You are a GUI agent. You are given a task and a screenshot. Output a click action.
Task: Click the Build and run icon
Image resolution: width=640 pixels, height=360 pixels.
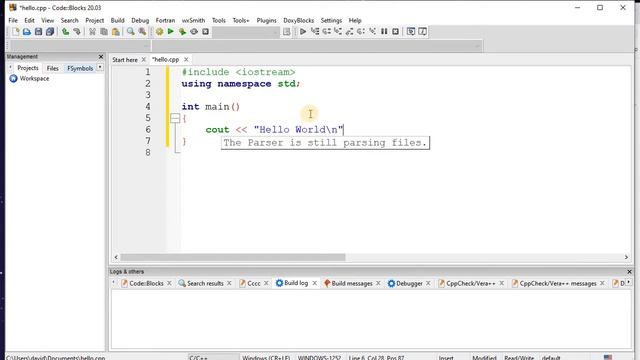click(182, 31)
